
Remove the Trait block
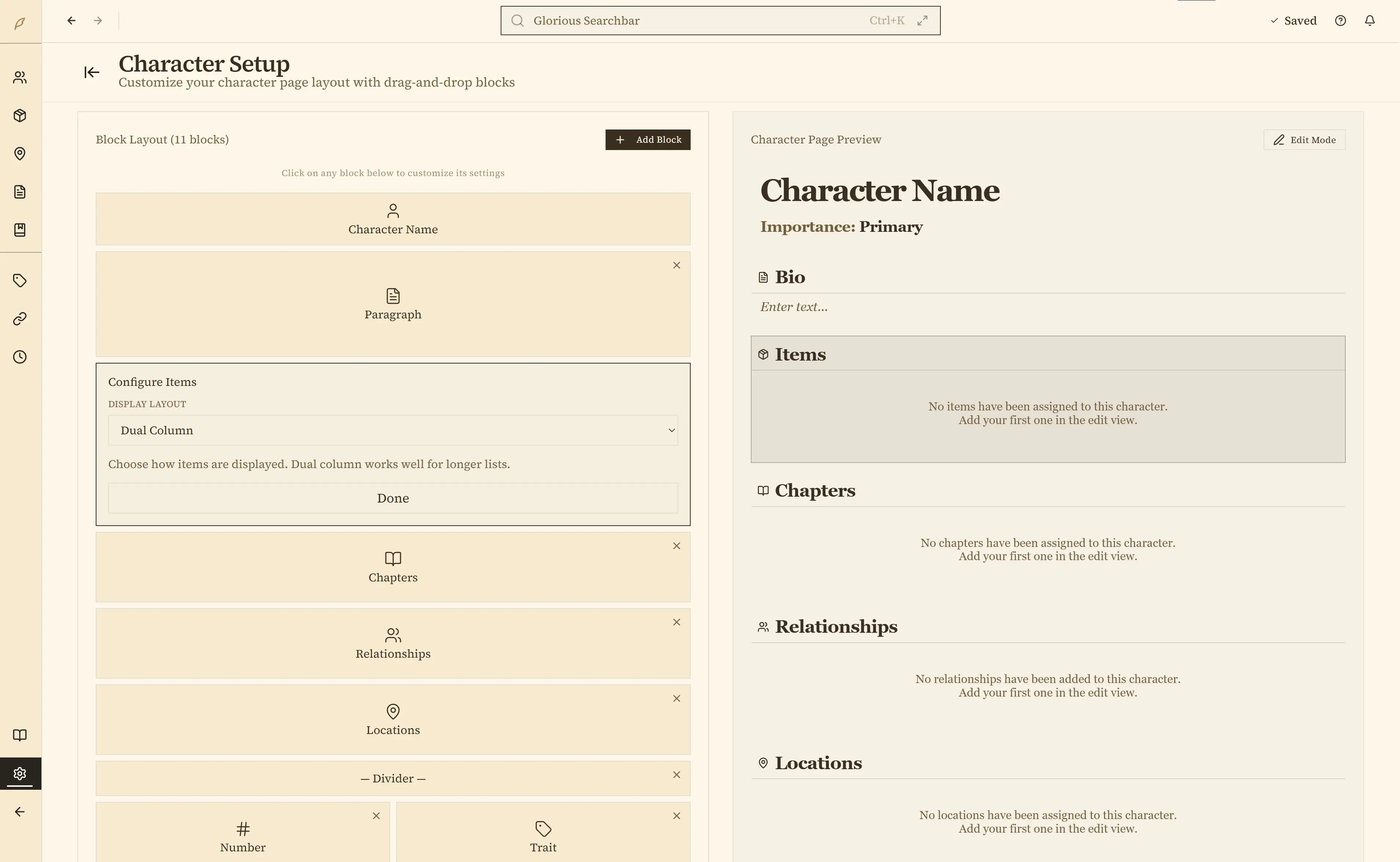click(677, 815)
